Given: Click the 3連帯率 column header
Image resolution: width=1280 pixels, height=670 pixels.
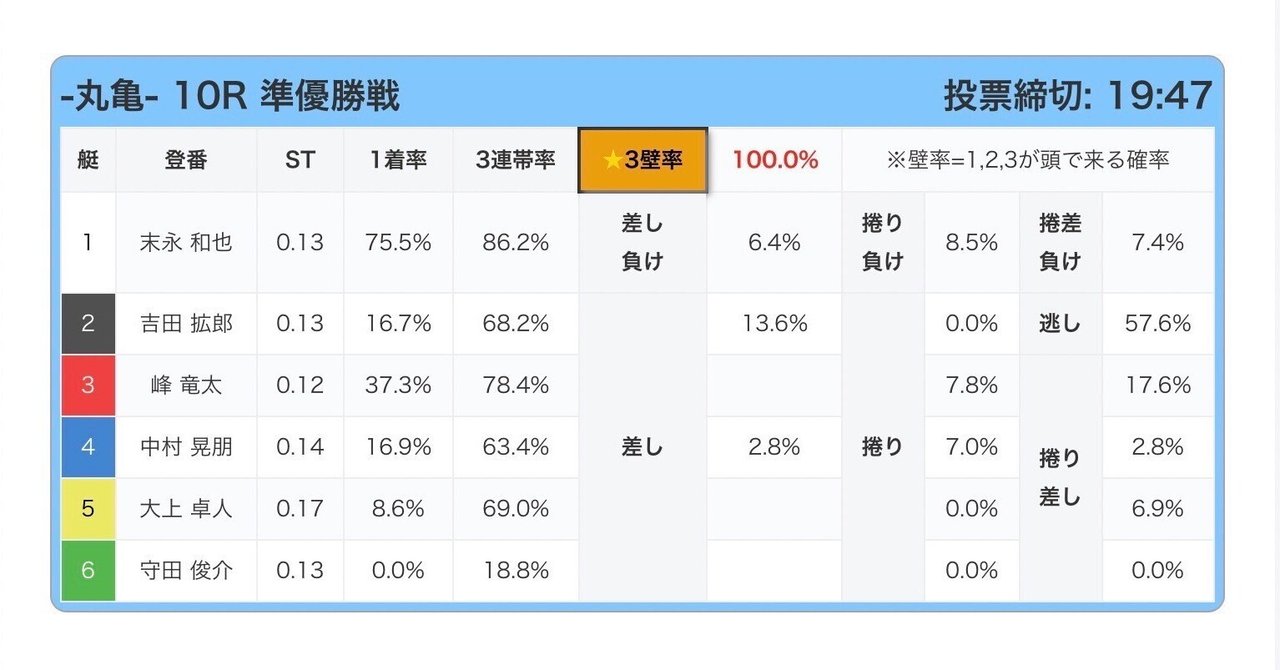Looking at the screenshot, I should 515,160.
